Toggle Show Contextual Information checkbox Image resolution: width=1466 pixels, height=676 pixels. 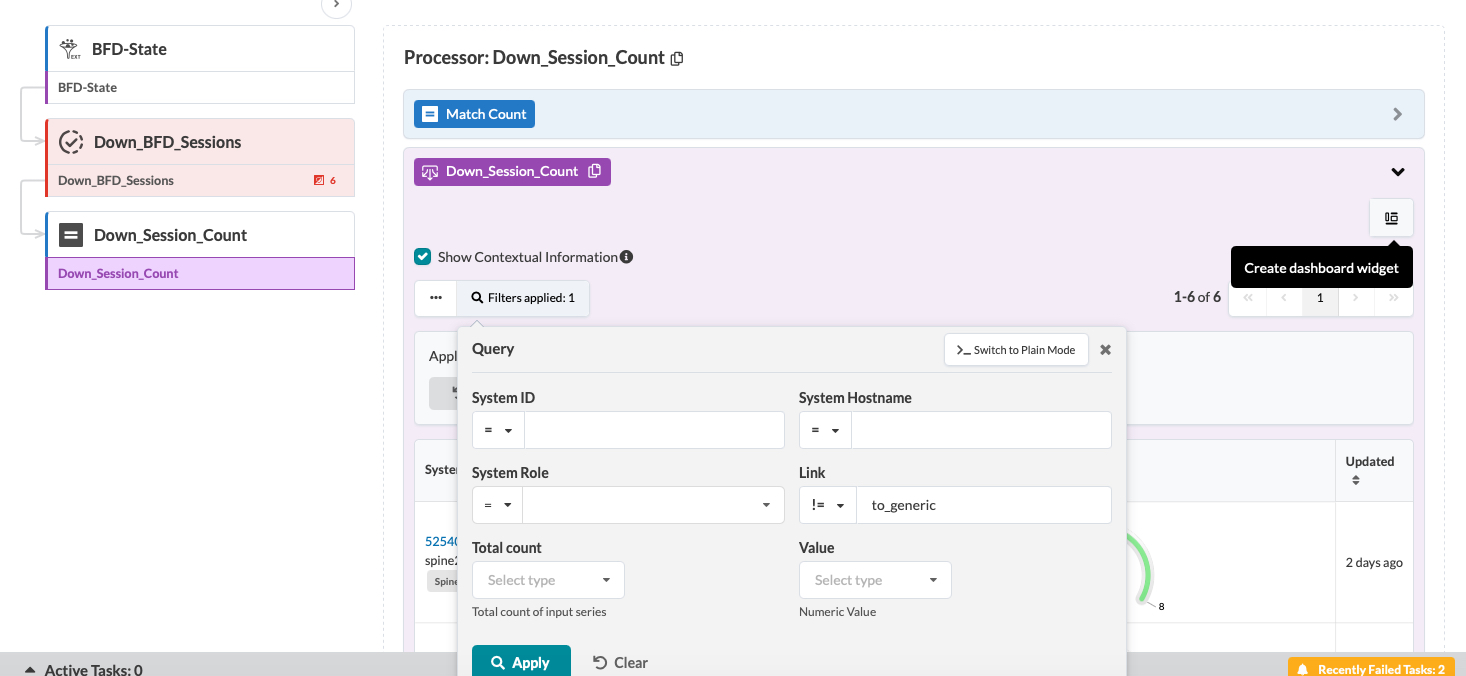click(x=423, y=257)
